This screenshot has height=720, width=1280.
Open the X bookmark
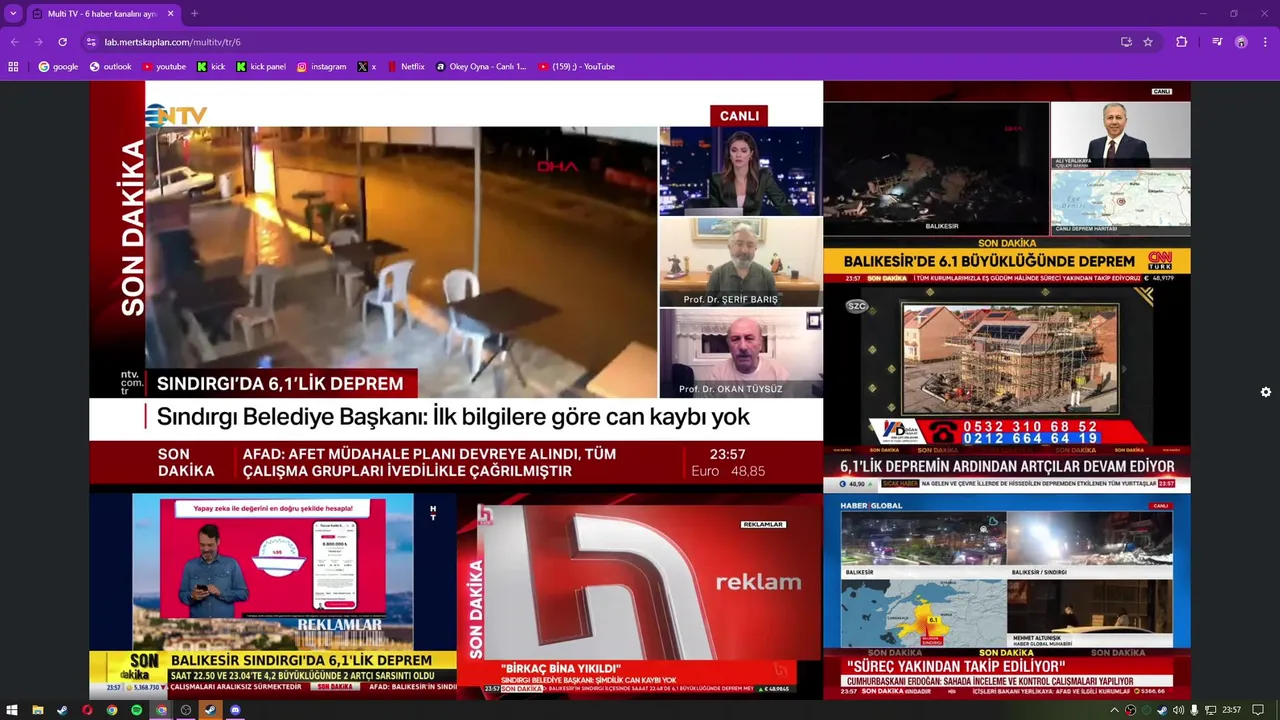click(x=367, y=67)
